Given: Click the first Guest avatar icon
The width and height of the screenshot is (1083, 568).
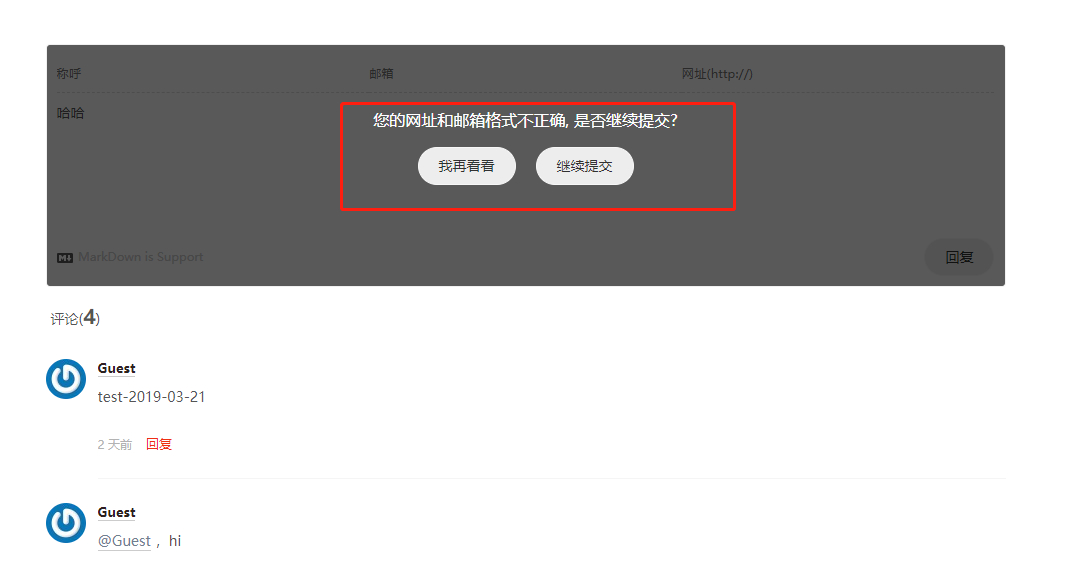Looking at the screenshot, I should [66, 379].
